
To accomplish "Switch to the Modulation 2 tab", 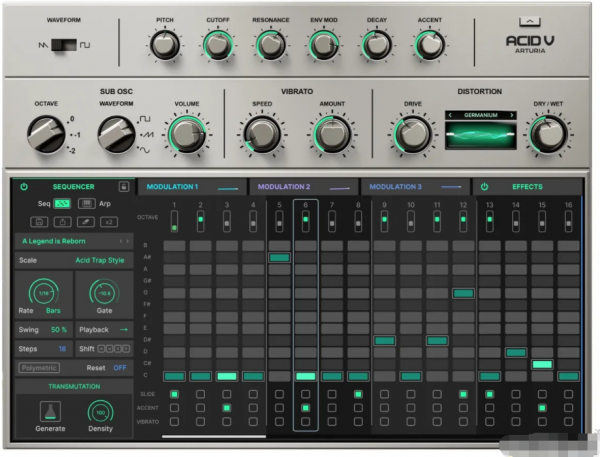I will 304,187.
